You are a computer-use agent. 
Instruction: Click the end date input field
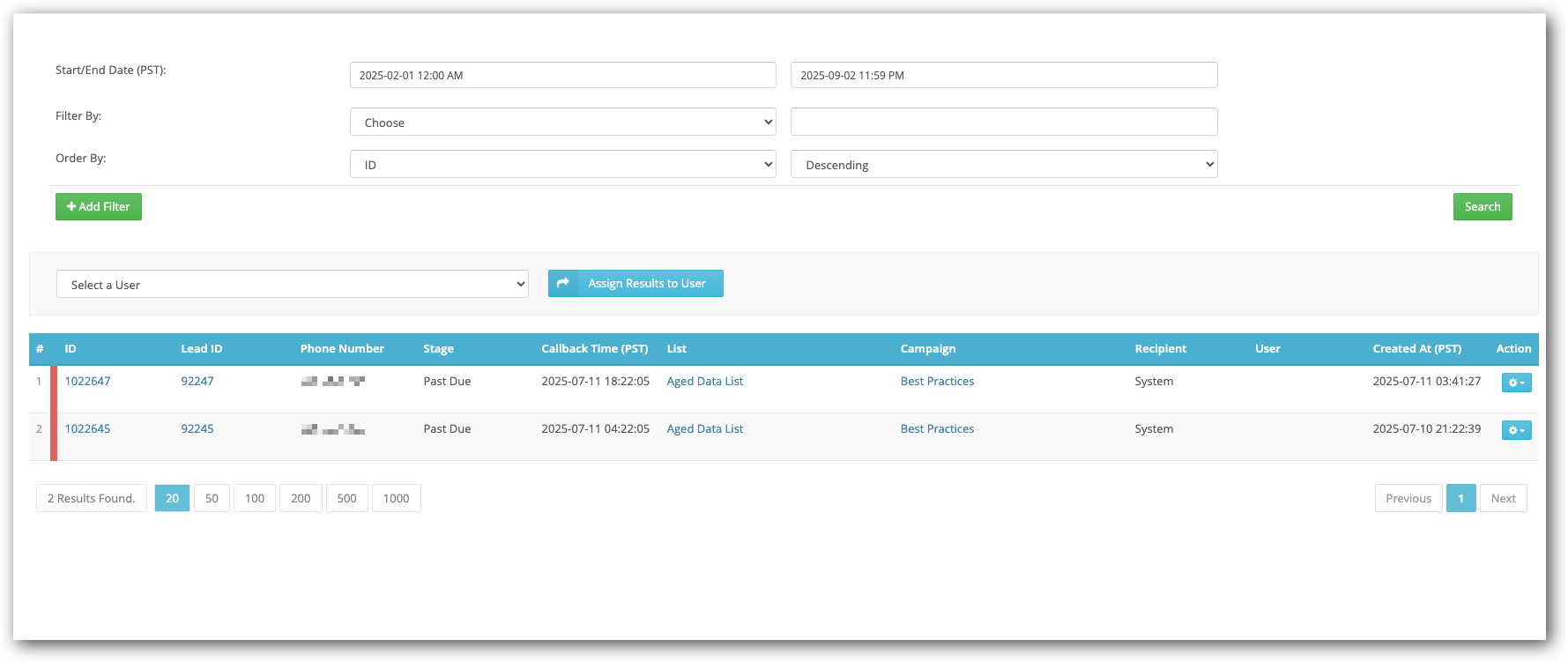click(x=1003, y=76)
